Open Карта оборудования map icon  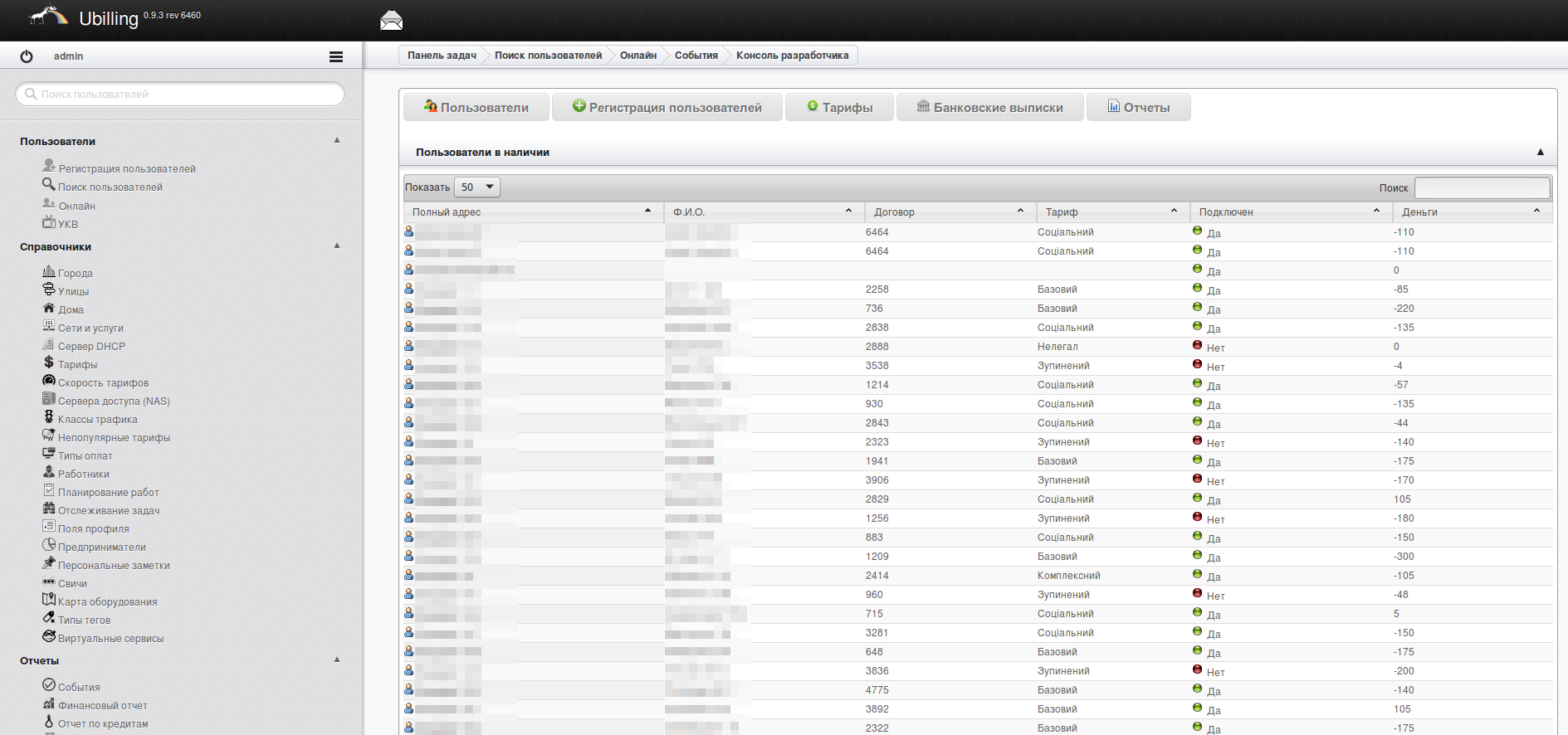49,600
